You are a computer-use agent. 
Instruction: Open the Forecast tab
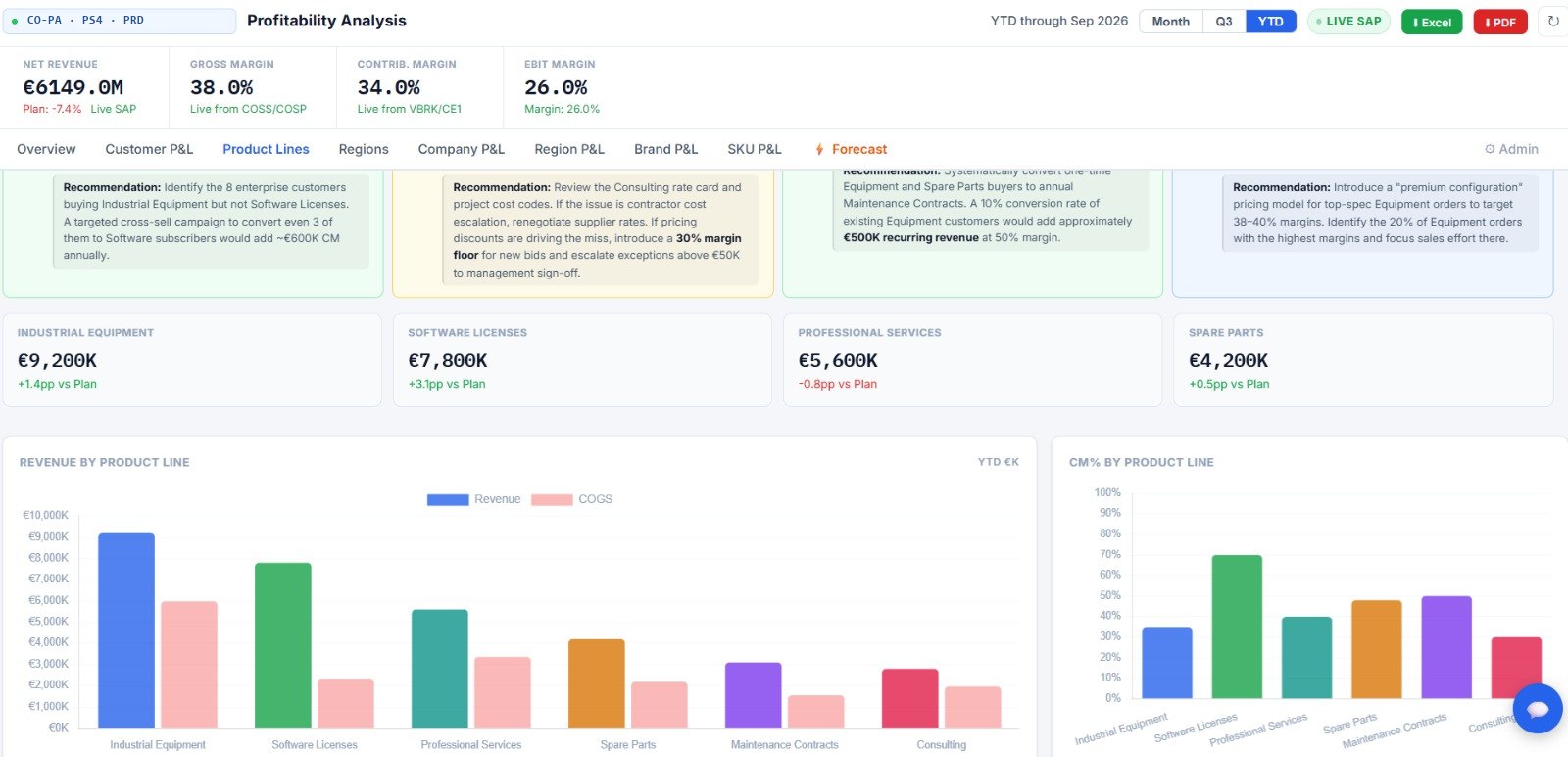[851, 149]
